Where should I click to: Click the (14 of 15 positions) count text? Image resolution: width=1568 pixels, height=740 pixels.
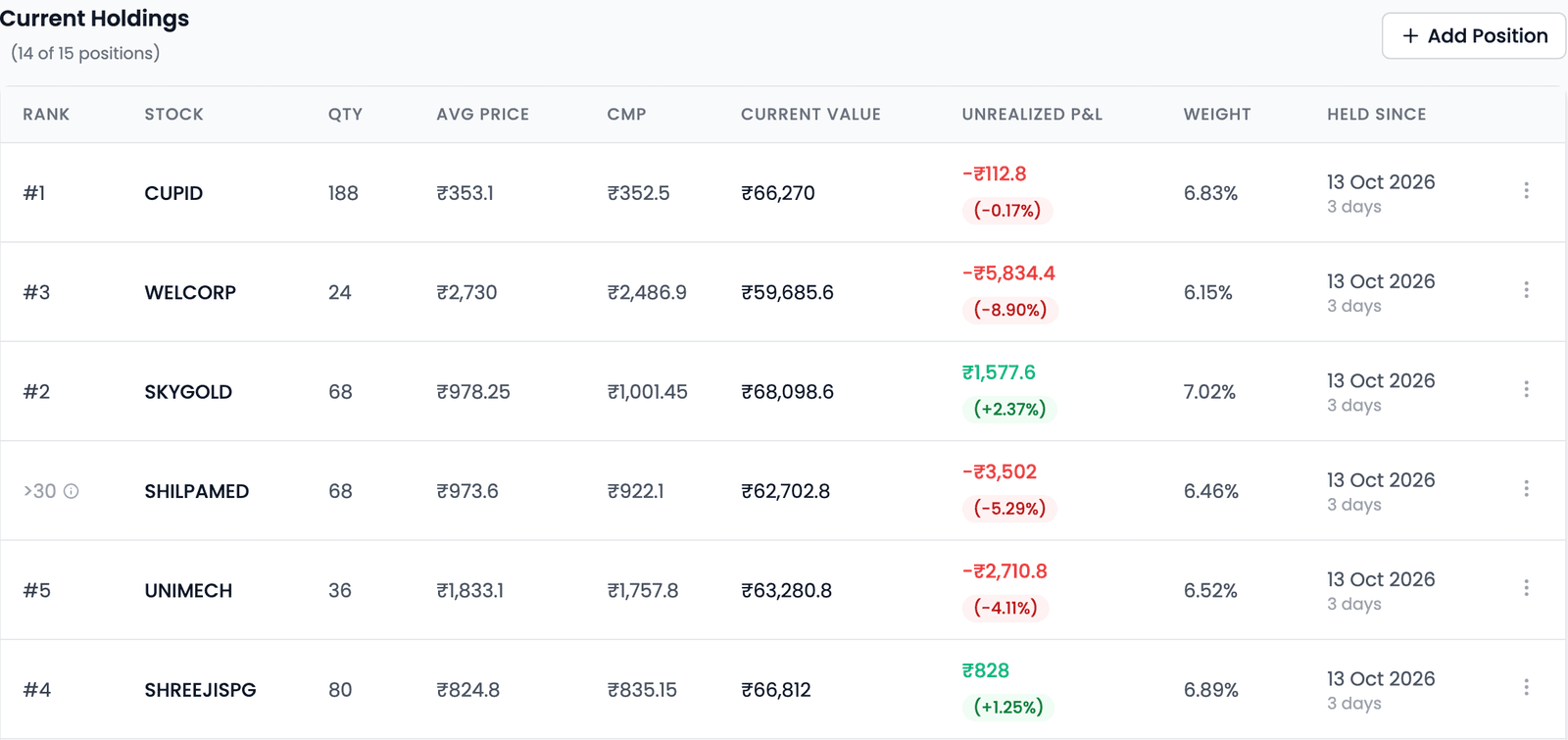coord(85,53)
